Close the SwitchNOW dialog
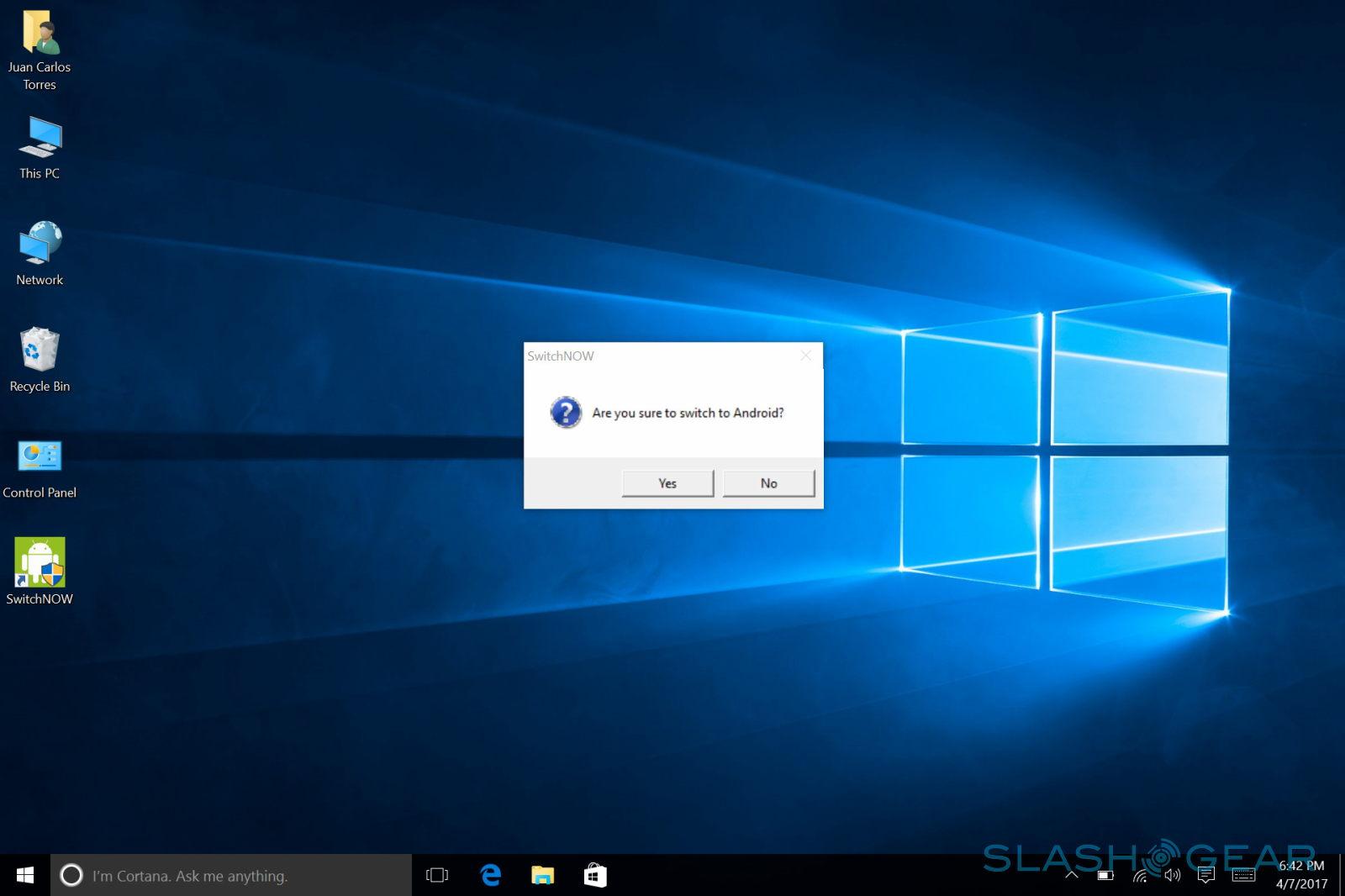 (805, 356)
